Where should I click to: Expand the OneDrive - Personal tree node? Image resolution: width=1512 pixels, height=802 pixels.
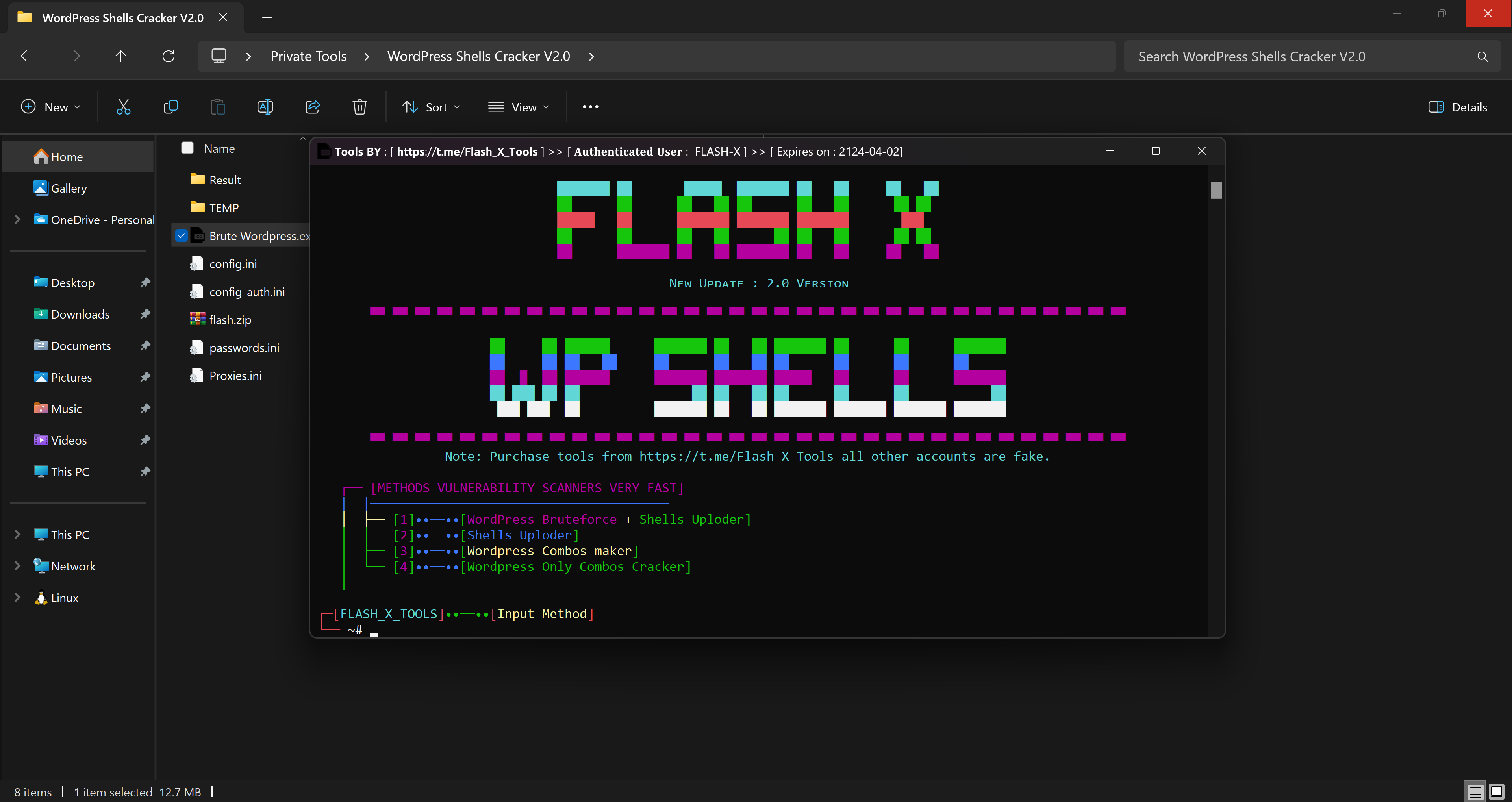(18, 220)
